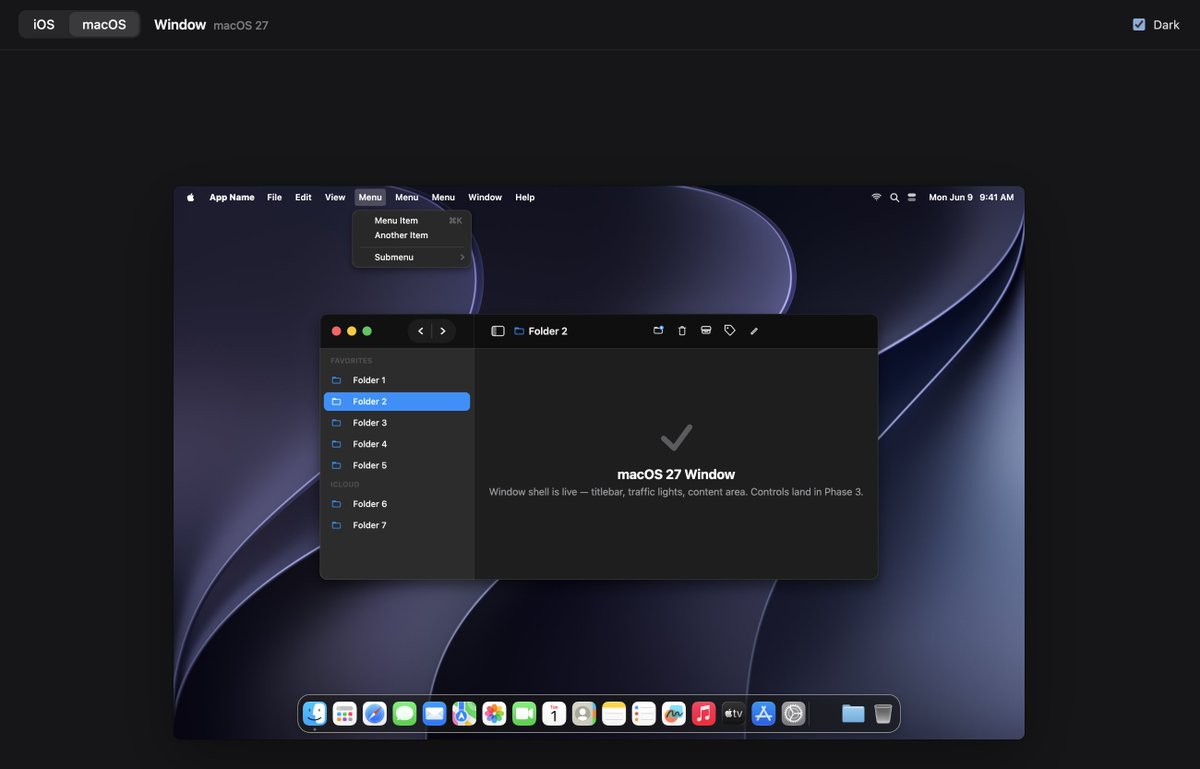Open App Store from the dock

(x=763, y=713)
